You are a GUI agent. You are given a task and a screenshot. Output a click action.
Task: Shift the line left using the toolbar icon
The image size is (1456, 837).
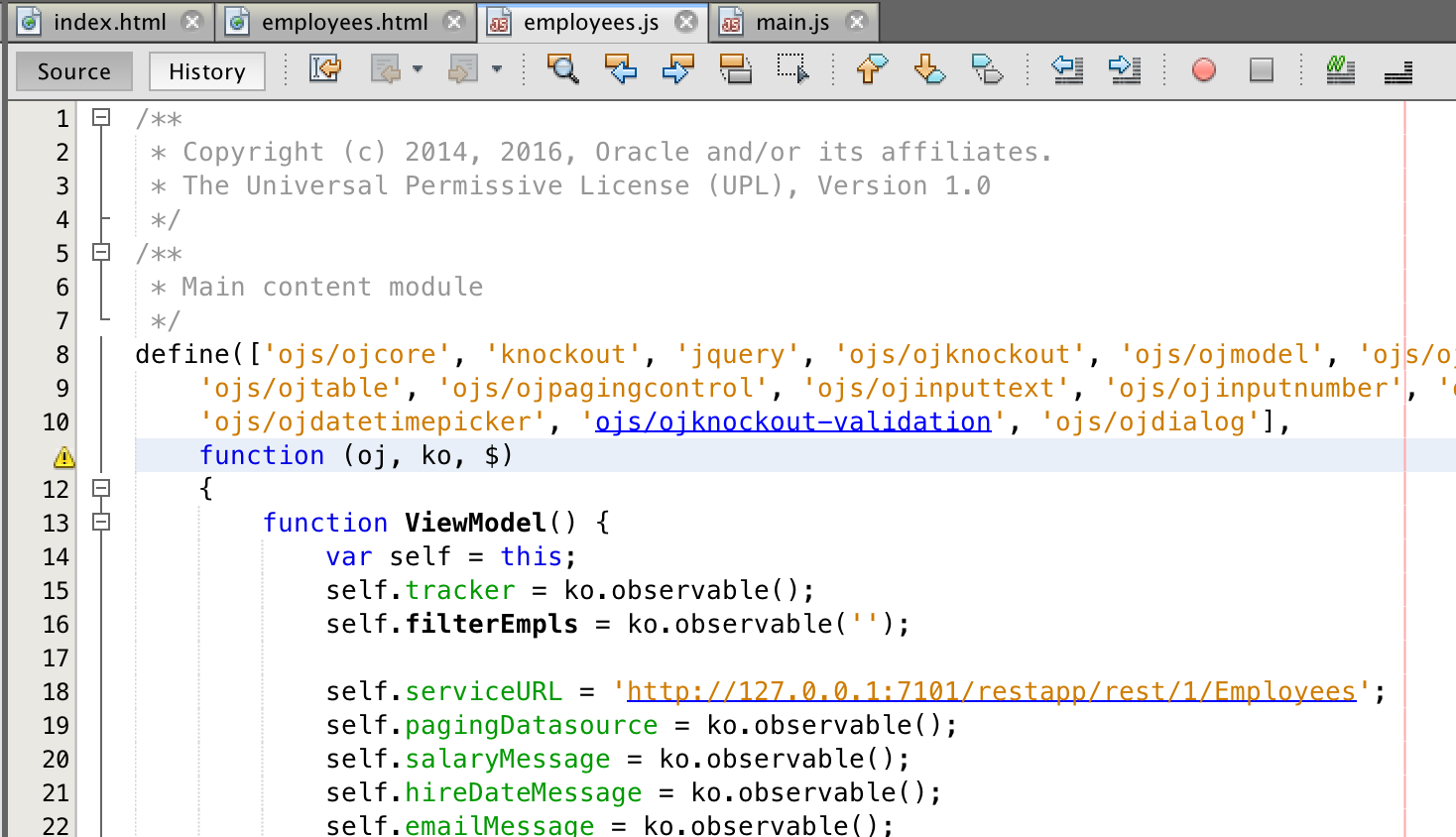1067,70
